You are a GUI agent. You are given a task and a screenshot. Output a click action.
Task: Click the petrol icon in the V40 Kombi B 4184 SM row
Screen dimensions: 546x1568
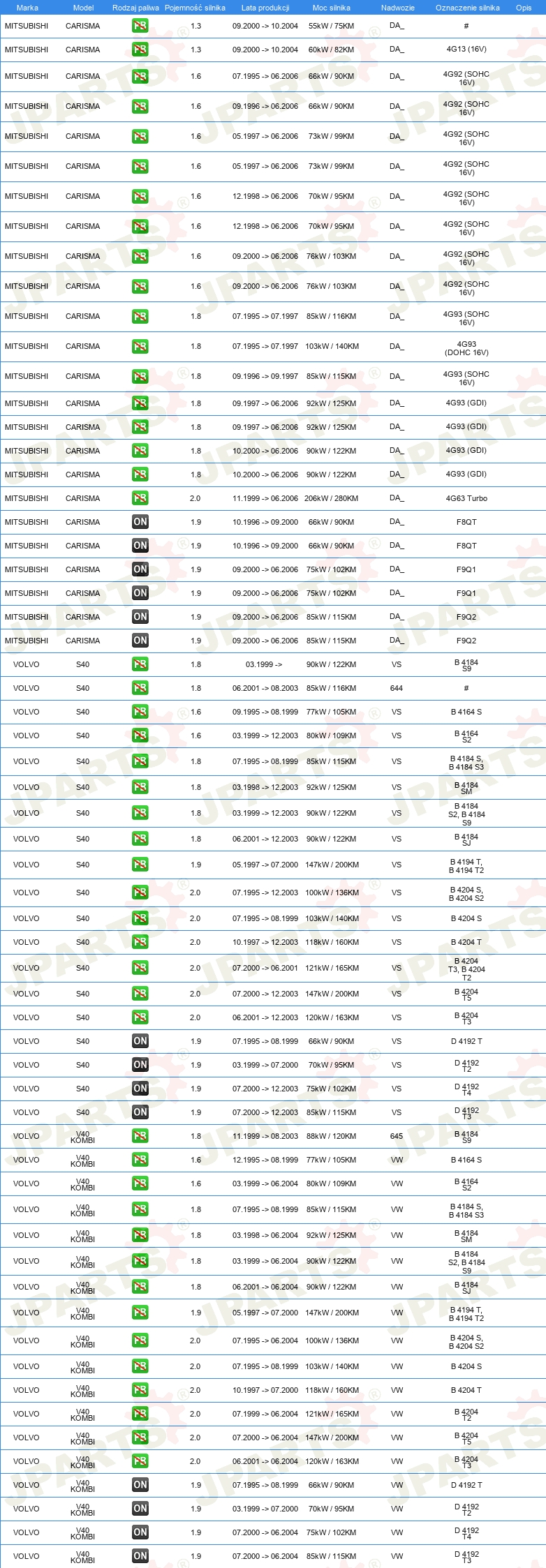coord(140,1235)
